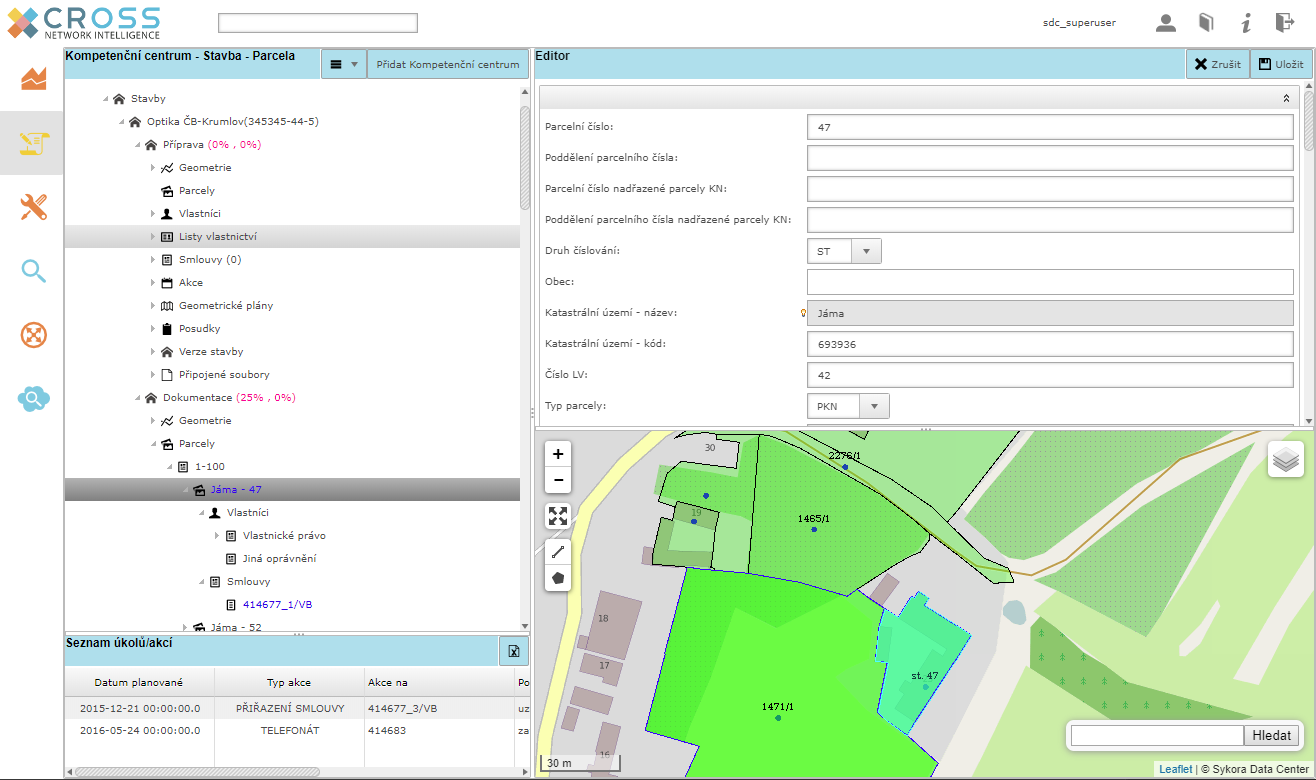Open the documentation book icon
The height and width of the screenshot is (780, 1316).
click(1207, 23)
